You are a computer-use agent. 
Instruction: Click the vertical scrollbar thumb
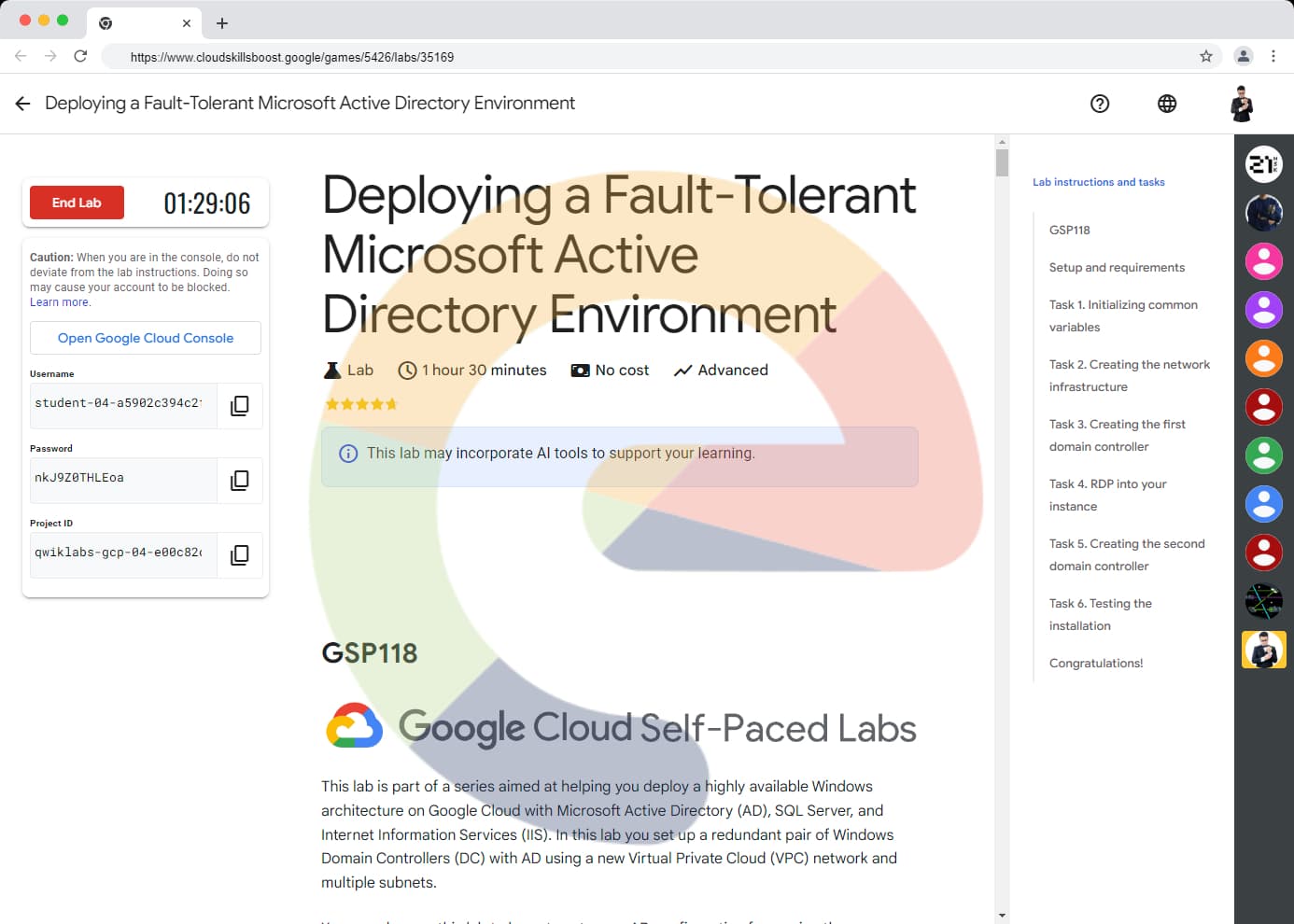click(1002, 163)
